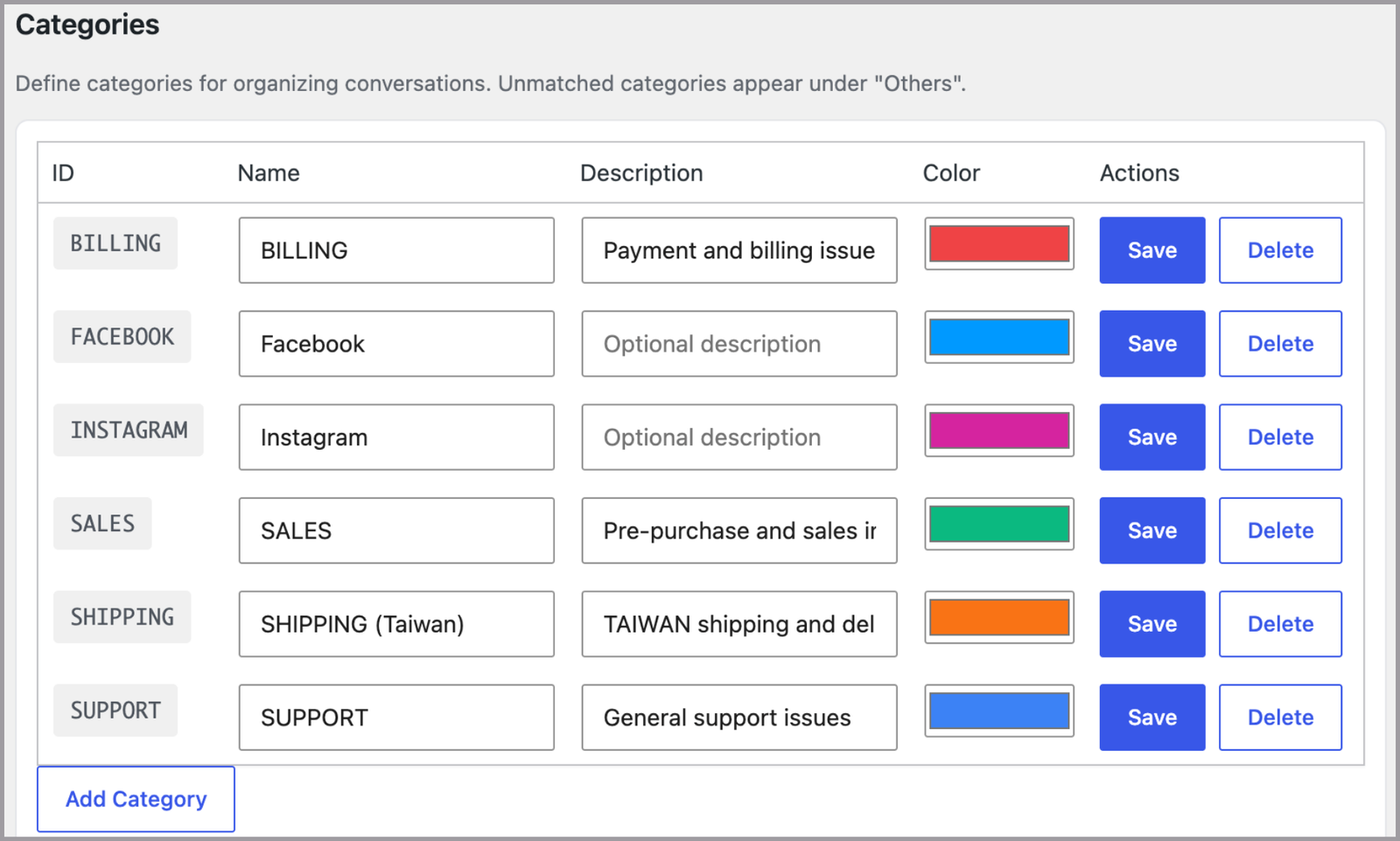The width and height of the screenshot is (1400, 841).
Task: Focus the 'TAIWAN shipping and del' description
Action: coord(739,624)
